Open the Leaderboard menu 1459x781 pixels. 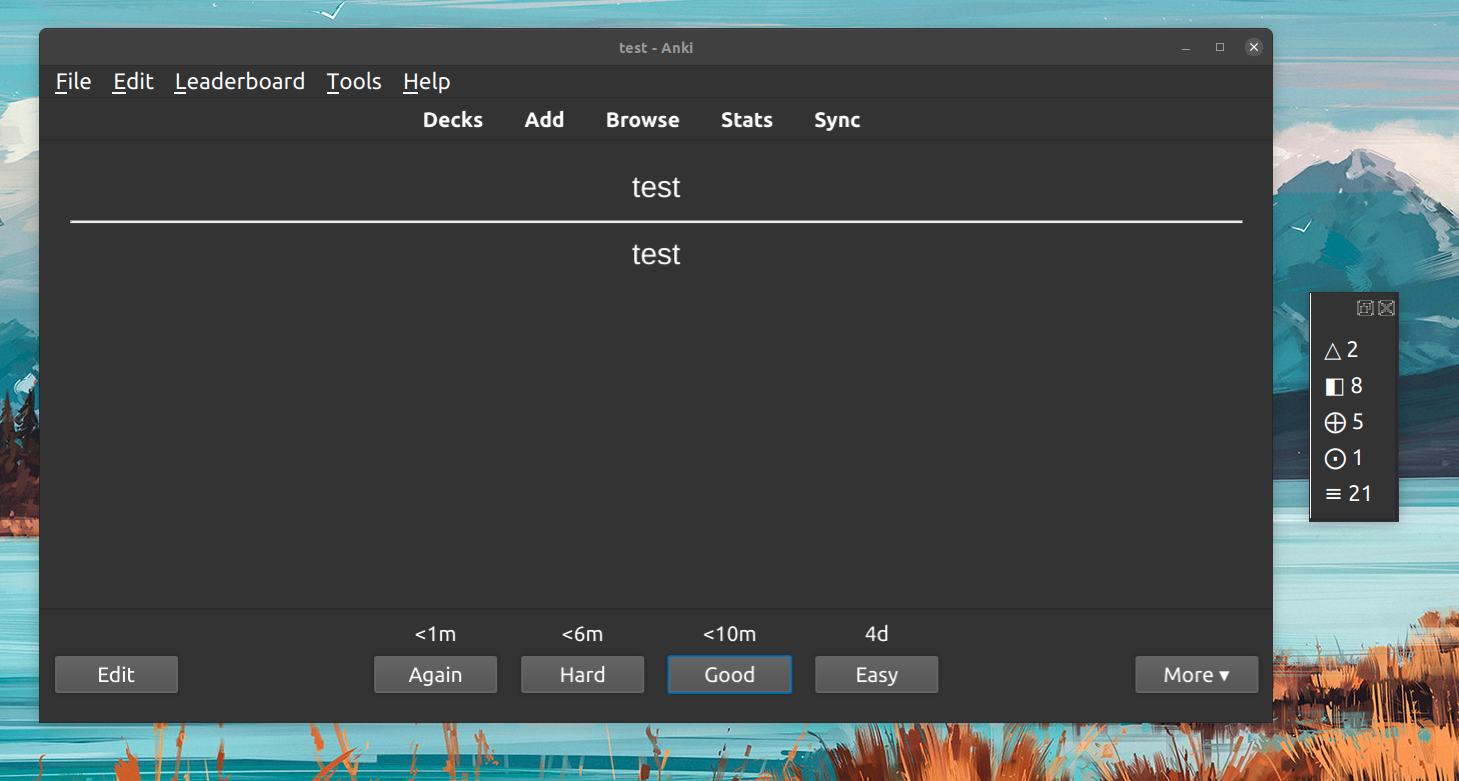point(240,82)
